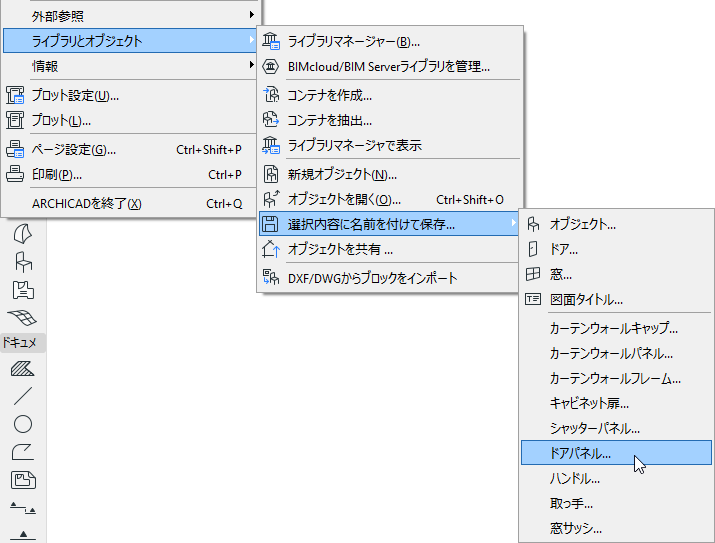This screenshot has width=715, height=543.
Task: Select the Line tool
Action: 22,397
